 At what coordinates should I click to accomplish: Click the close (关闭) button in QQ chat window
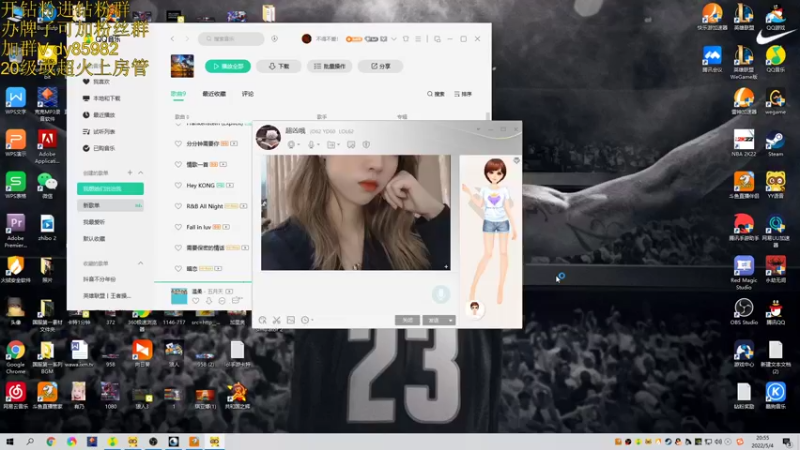coord(407,320)
